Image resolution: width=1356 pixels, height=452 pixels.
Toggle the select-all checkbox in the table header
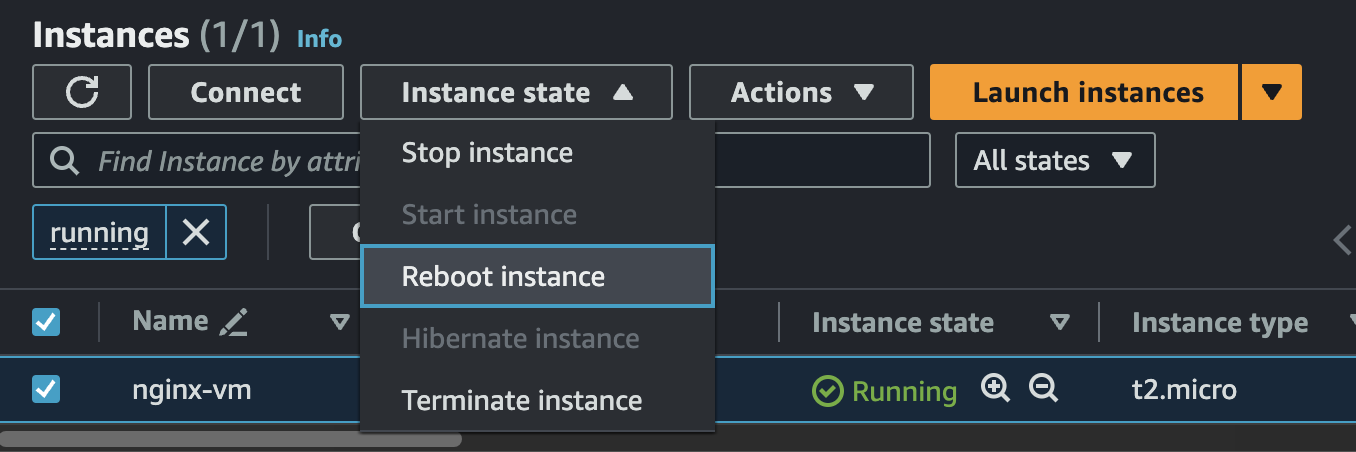[46, 322]
